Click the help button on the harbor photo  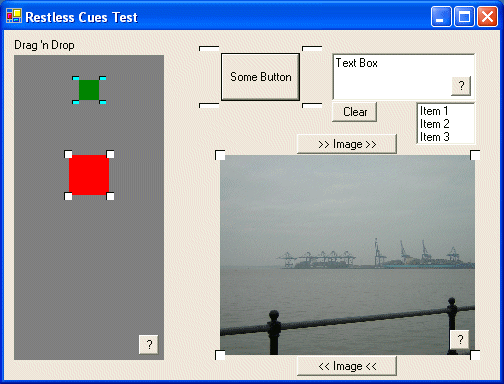pyautogui.click(x=460, y=340)
